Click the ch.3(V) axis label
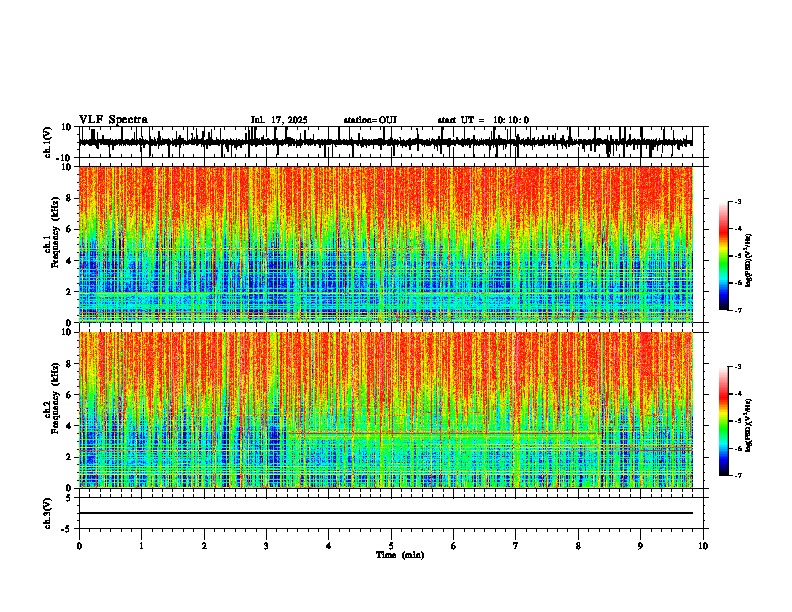792x612 pixels. (x=48, y=513)
